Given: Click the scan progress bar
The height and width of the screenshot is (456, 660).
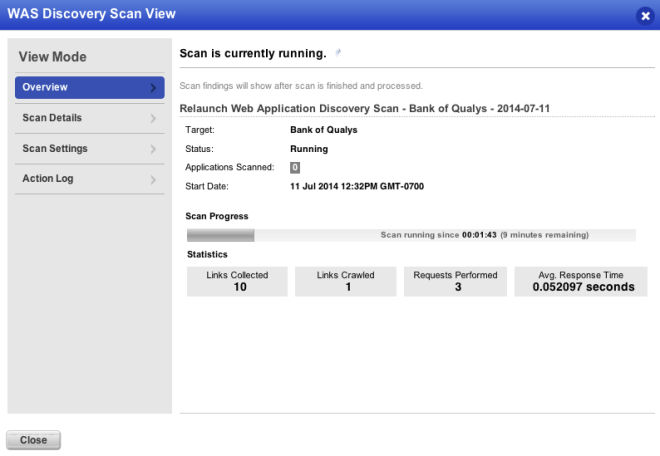Looking at the screenshot, I should tap(411, 235).
